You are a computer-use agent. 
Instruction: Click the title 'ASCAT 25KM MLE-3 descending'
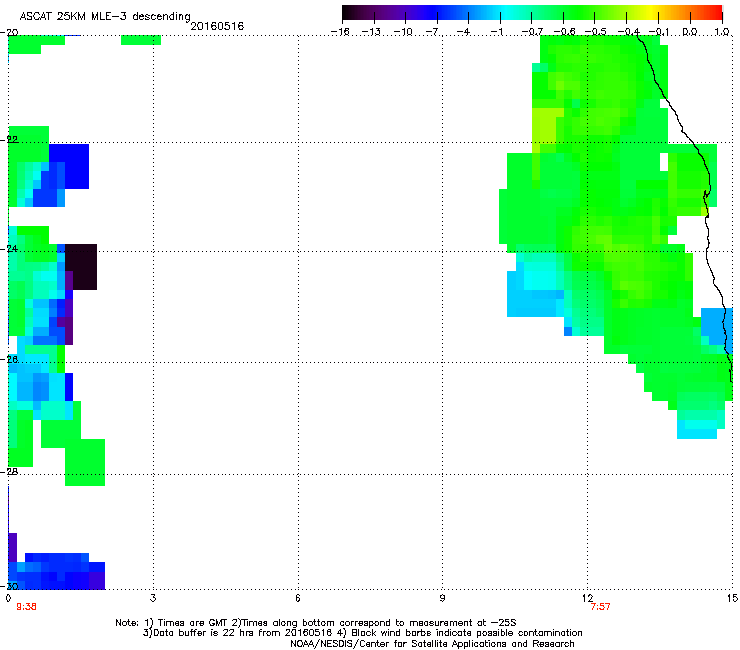pyautogui.click(x=105, y=17)
